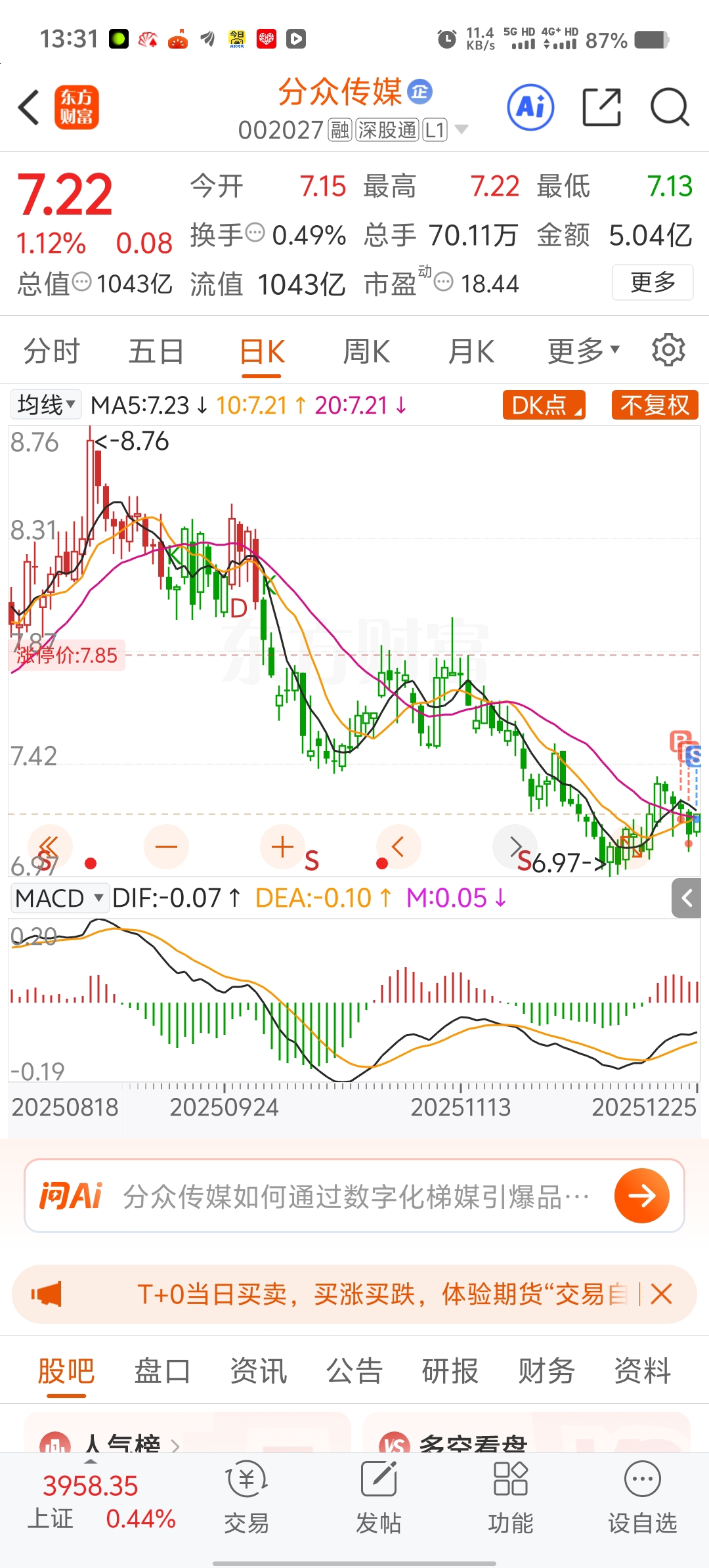Open the MACD indicator dropdown
Viewport: 709px width, 1568px height.
coord(59,898)
